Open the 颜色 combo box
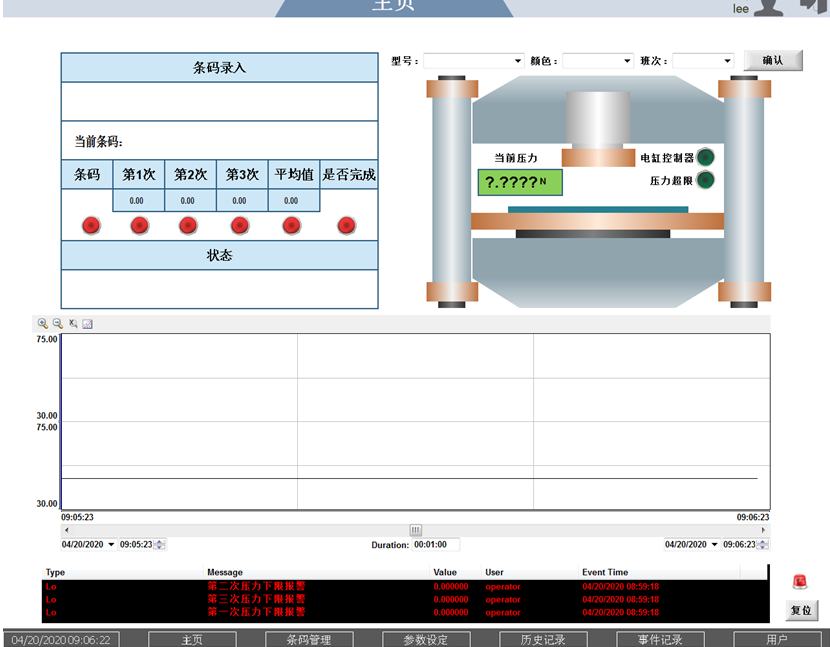830x647 pixels. click(x=627, y=61)
